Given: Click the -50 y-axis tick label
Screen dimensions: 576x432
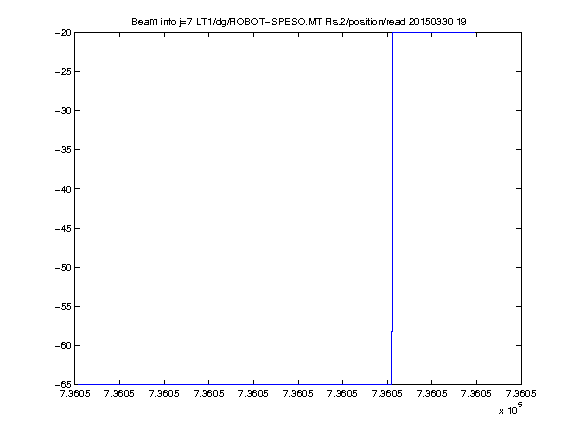Looking at the screenshot, I should pyautogui.click(x=62, y=267).
